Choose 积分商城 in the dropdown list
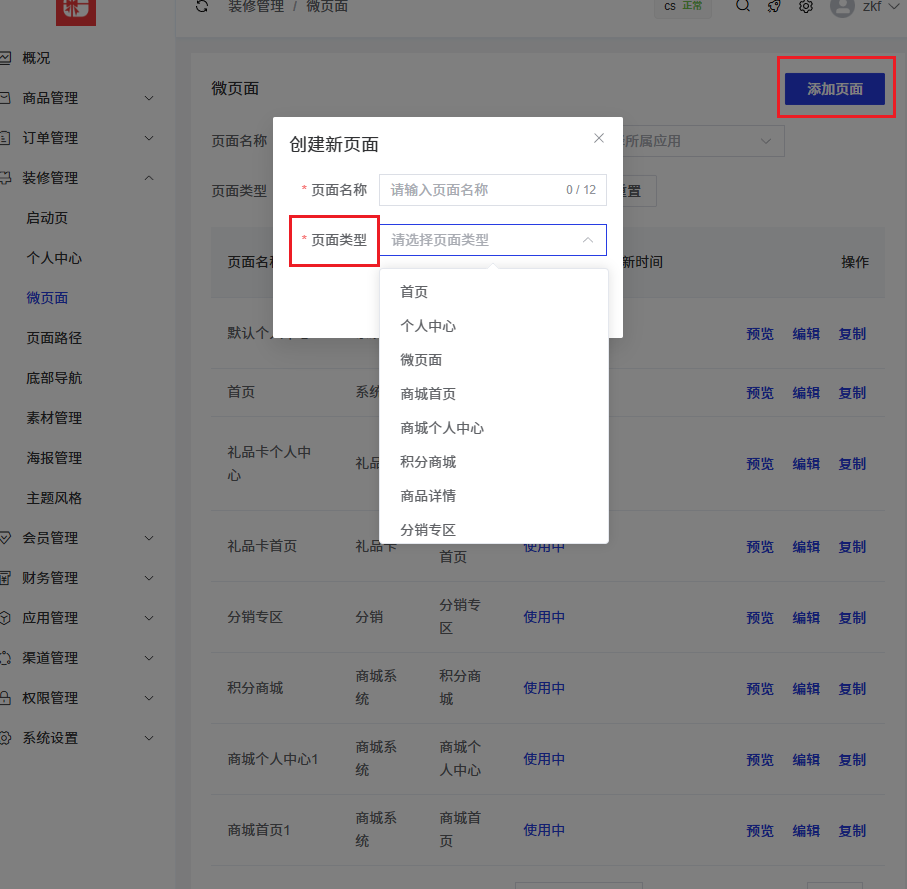This screenshot has width=907, height=889. pos(428,462)
